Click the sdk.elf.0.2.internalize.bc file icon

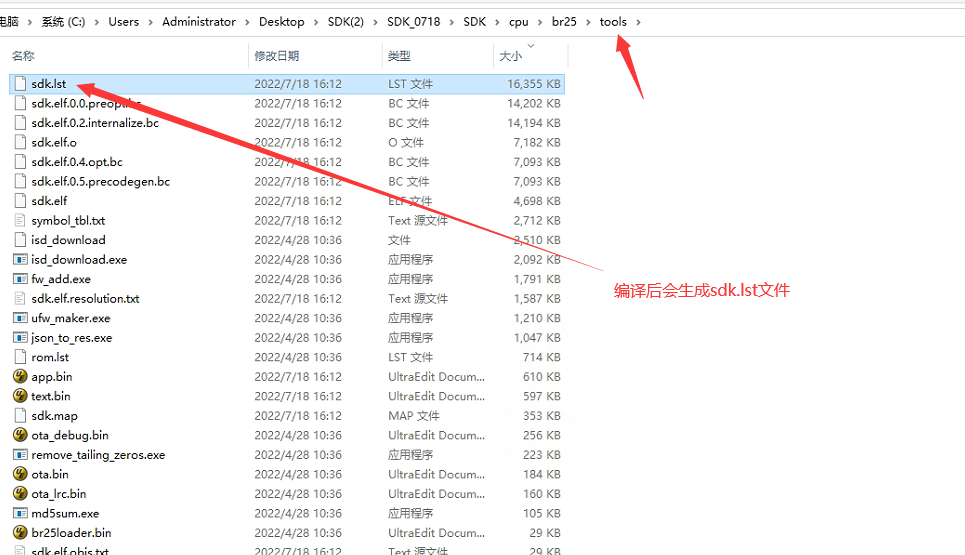point(20,122)
